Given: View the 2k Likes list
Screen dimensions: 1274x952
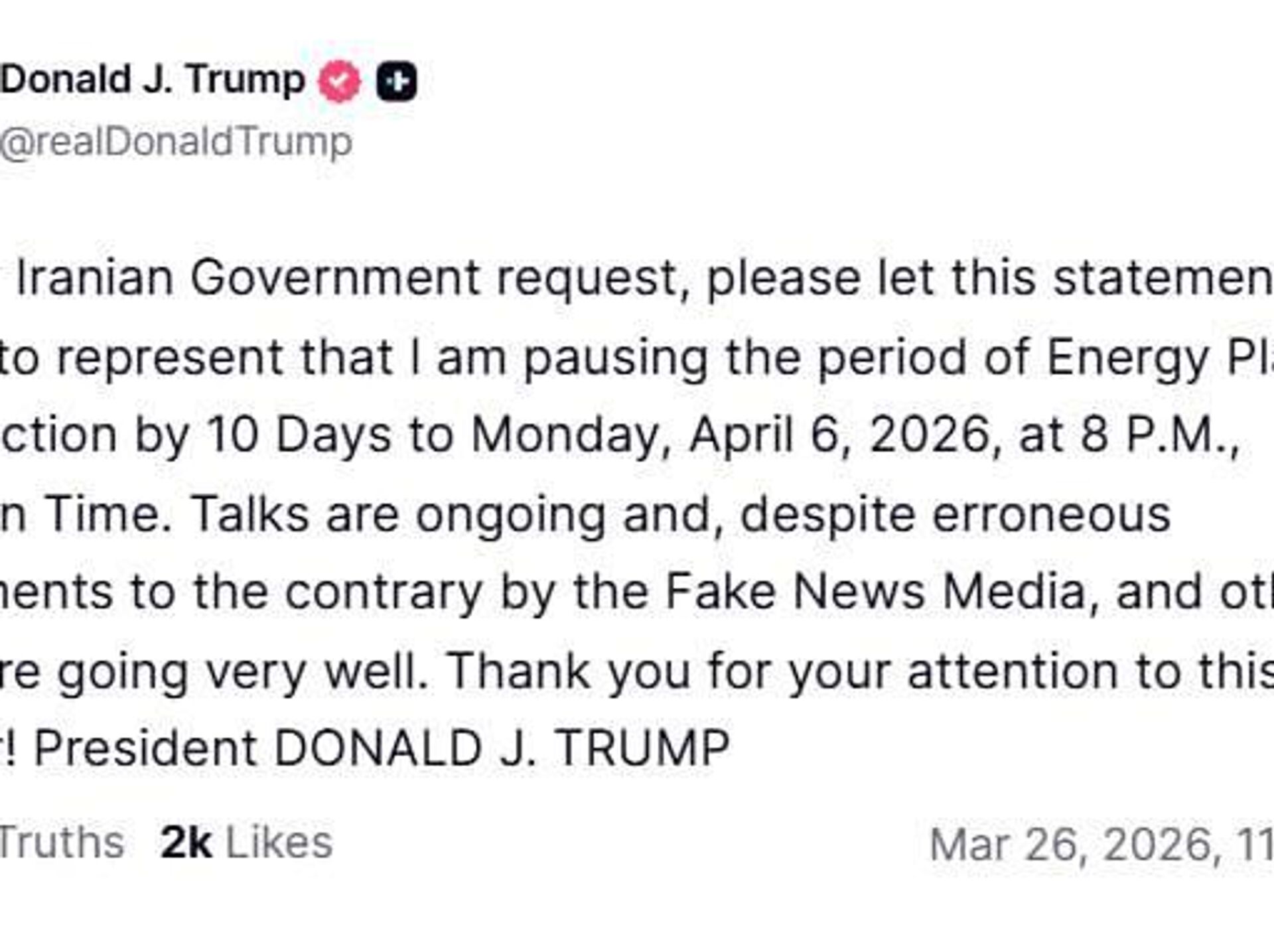Looking at the screenshot, I should pyautogui.click(x=246, y=843).
